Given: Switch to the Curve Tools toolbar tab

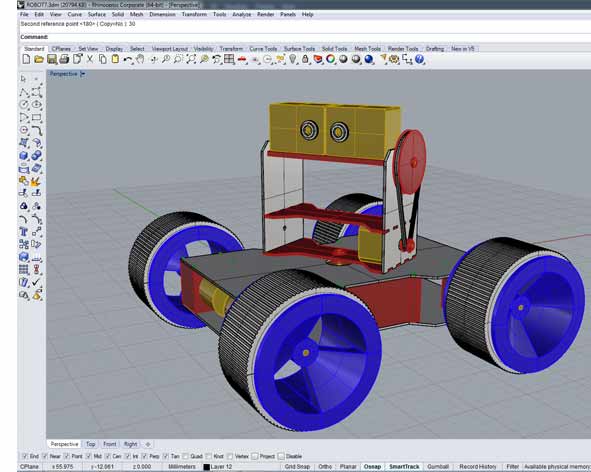Looking at the screenshot, I should [263, 49].
